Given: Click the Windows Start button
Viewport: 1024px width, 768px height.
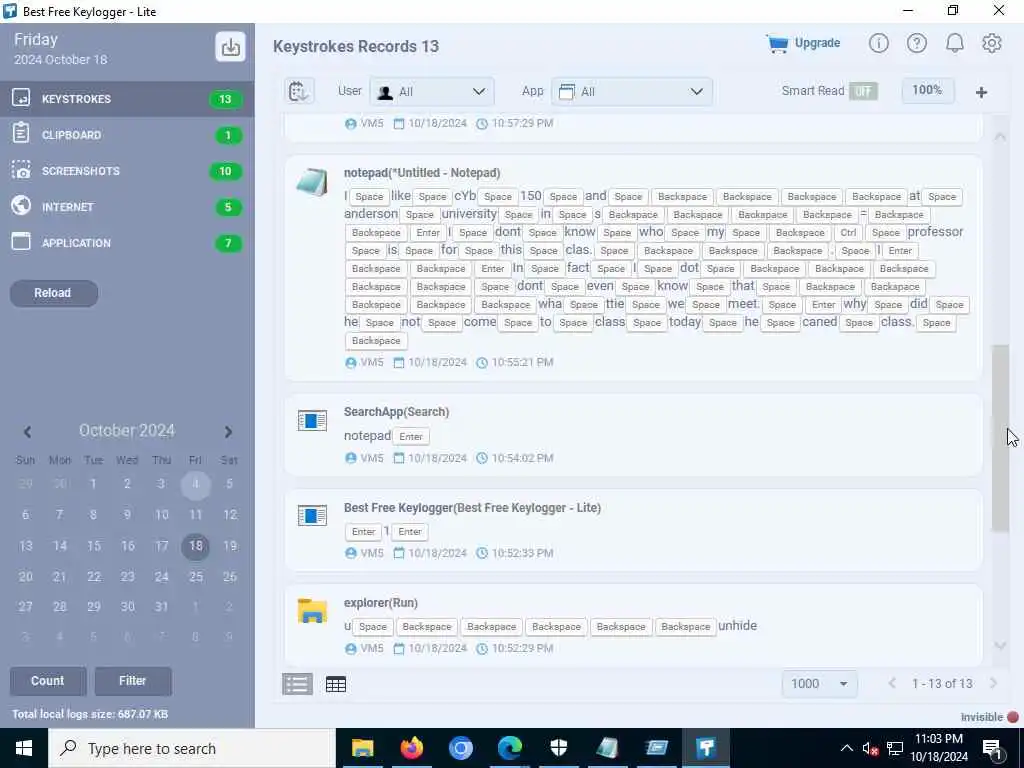Looking at the screenshot, I should point(24,748).
